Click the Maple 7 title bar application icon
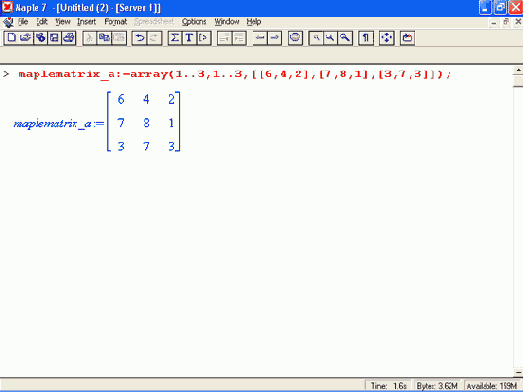Image resolution: width=523 pixels, height=392 pixels. pos(7,7)
